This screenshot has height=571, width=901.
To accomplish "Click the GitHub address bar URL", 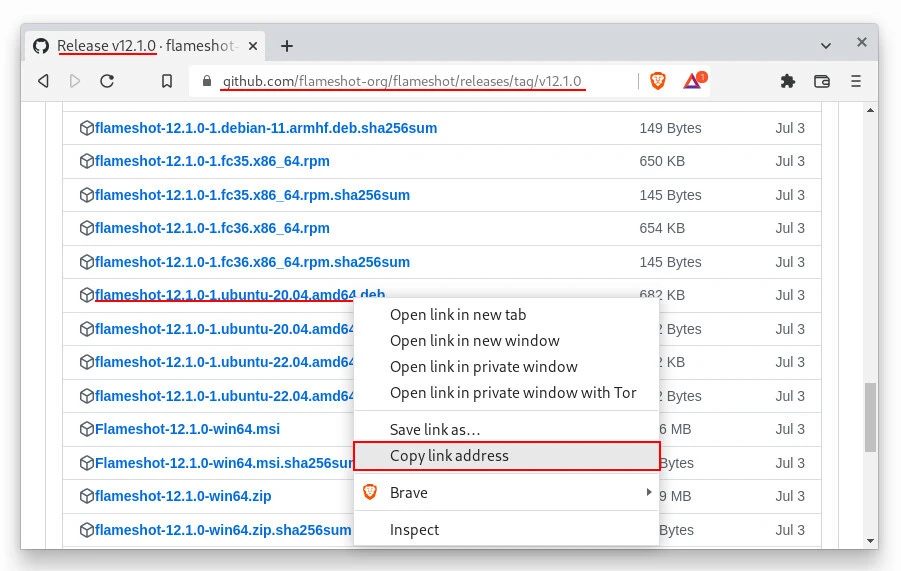I will click(400, 81).
